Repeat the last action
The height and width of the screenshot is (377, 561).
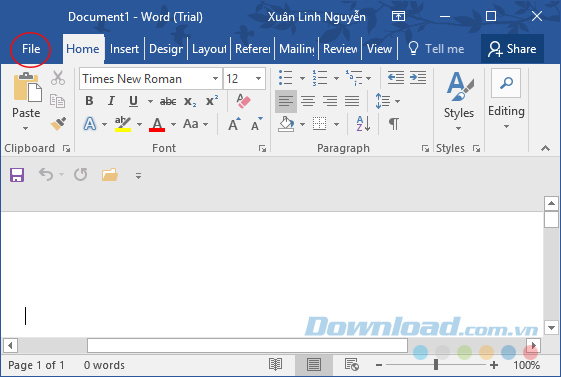[81, 175]
